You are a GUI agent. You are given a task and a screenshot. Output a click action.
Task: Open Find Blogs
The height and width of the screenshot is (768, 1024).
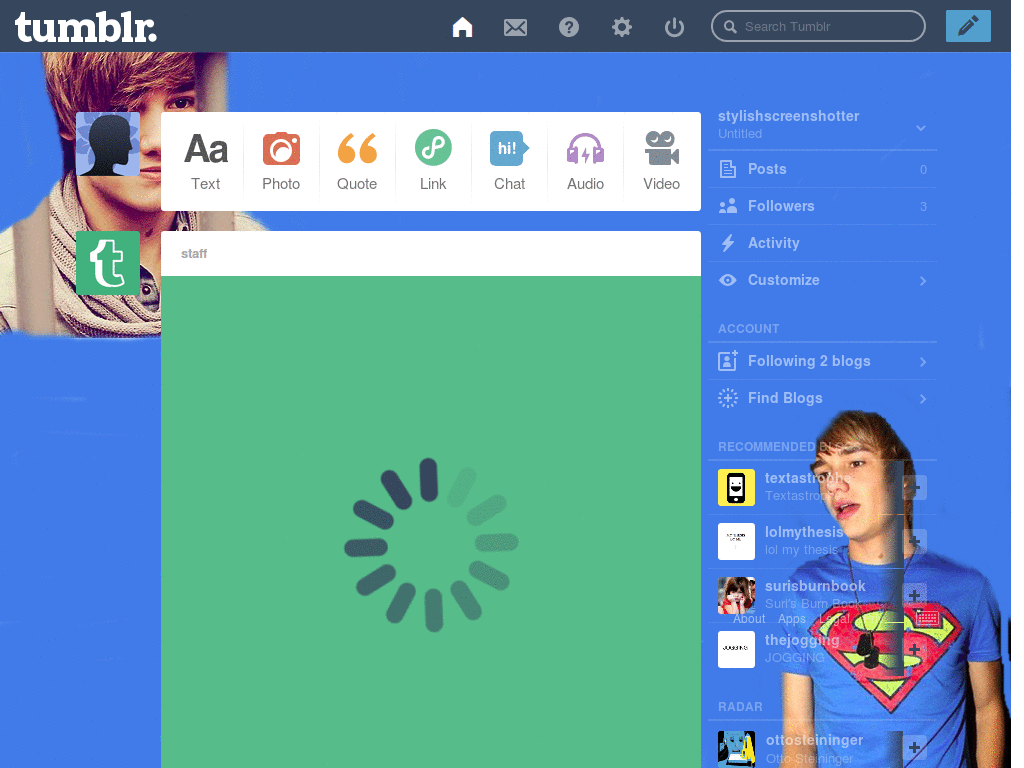pos(822,398)
